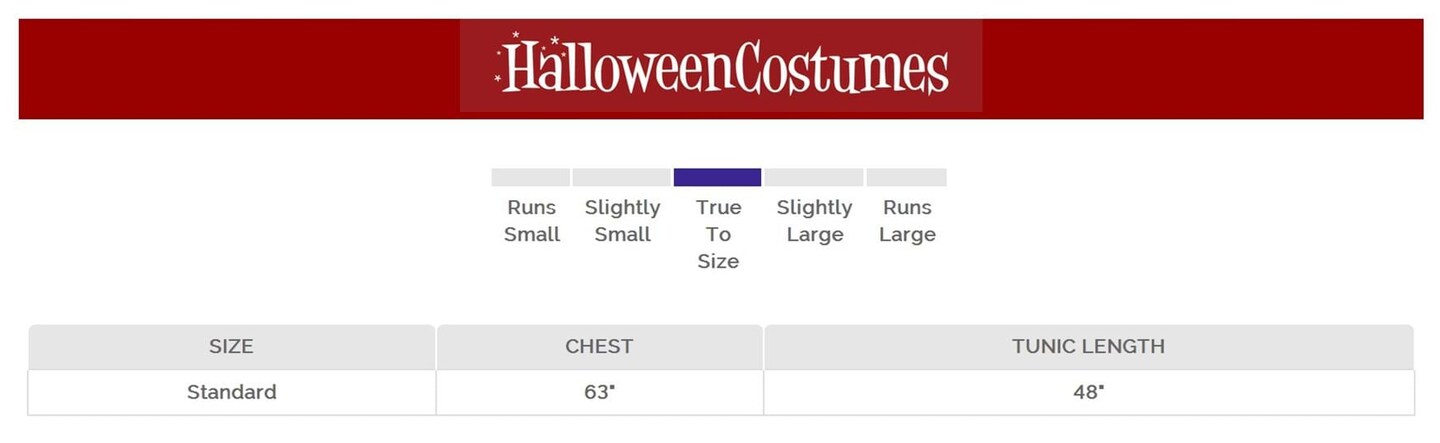Click the red banner right of the logo
Image resolution: width=1440 pixels, height=443 pixels.
pos(1200,68)
